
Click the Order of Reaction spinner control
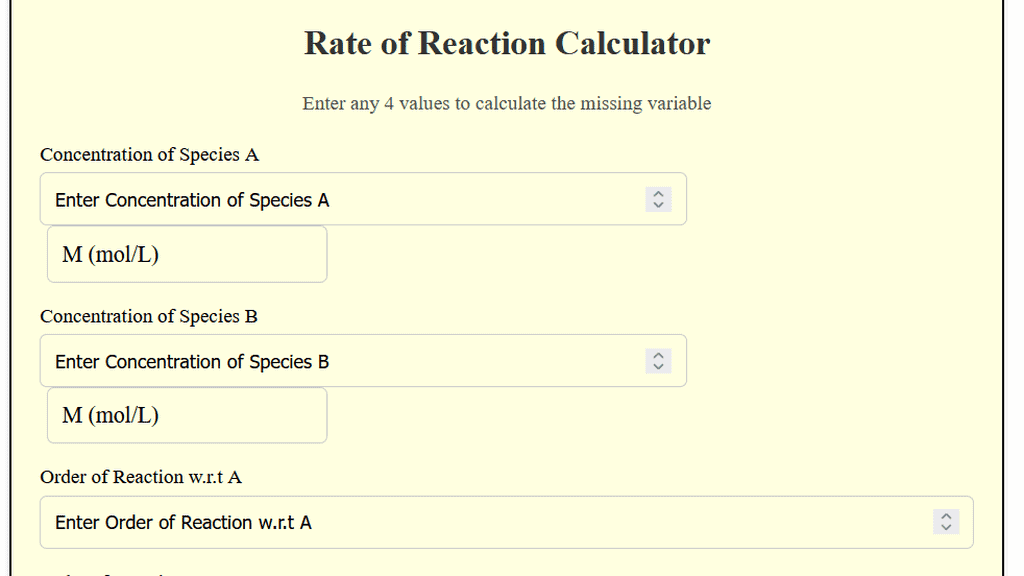pos(945,522)
